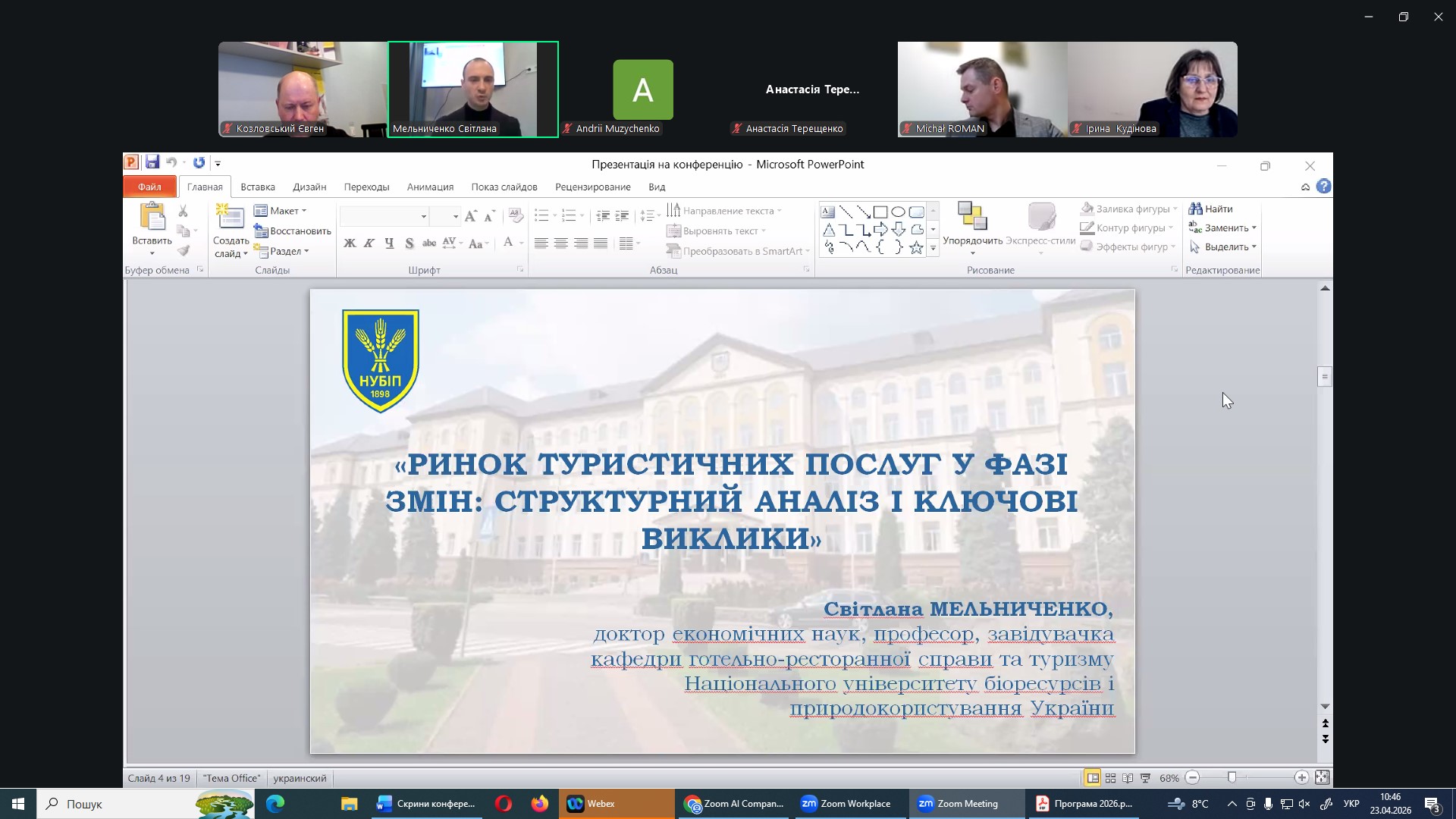Select the oval shape tool
This screenshot has width=1456, height=819.
click(x=898, y=212)
